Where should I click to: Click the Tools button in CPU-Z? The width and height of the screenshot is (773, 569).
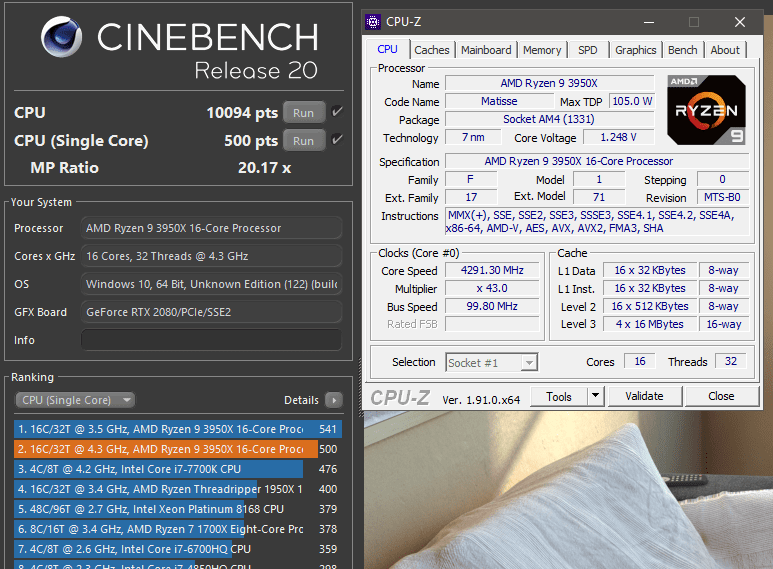pyautogui.click(x=559, y=396)
